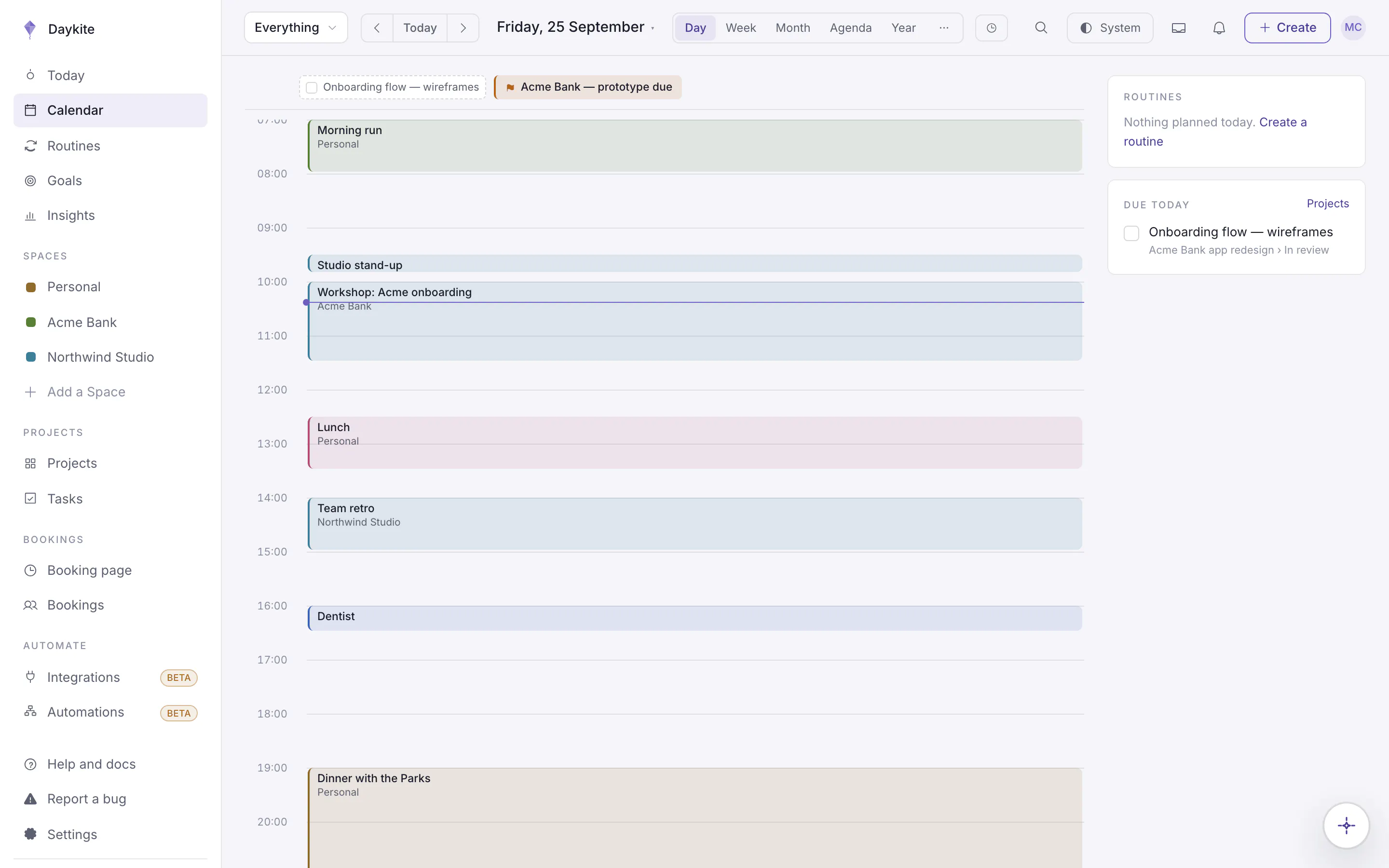Image resolution: width=1389 pixels, height=868 pixels.
Task: Switch to Month view tab
Action: [x=793, y=27]
